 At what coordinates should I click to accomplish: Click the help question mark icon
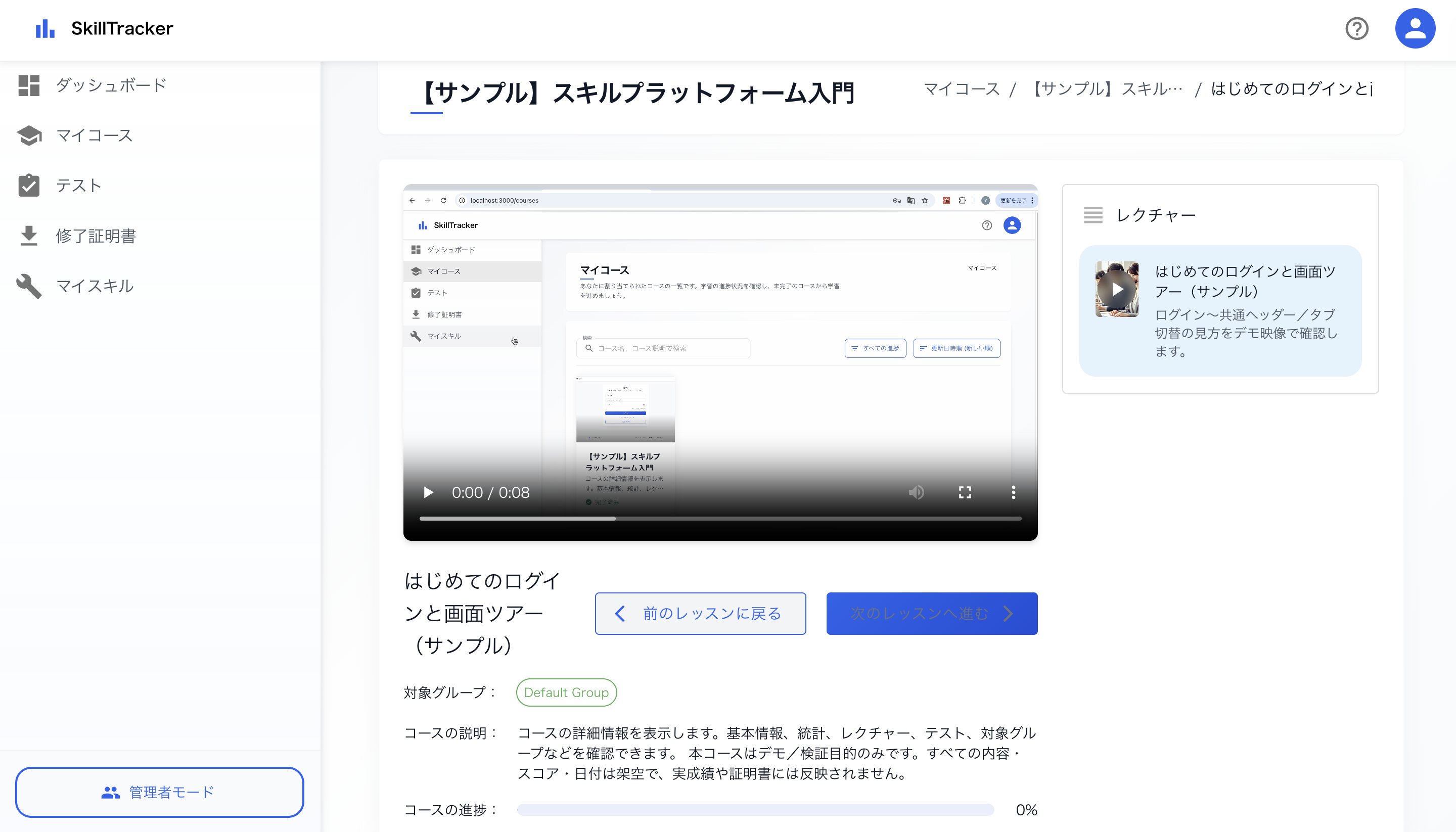[x=1356, y=29]
